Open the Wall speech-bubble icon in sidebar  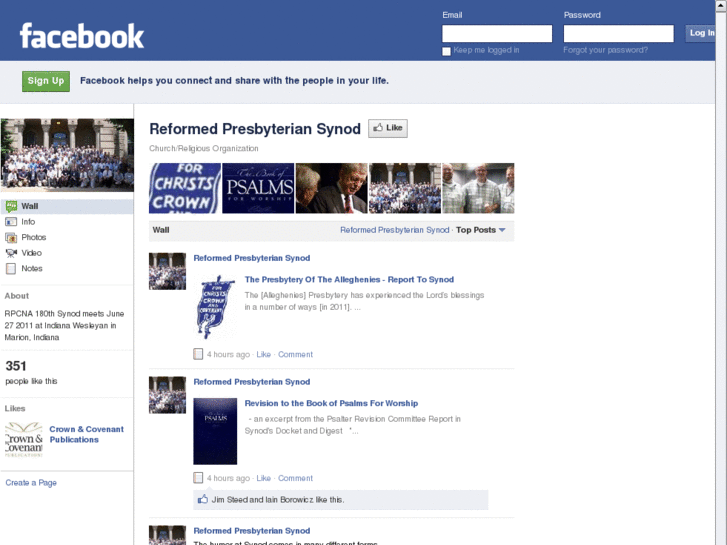(x=11, y=206)
